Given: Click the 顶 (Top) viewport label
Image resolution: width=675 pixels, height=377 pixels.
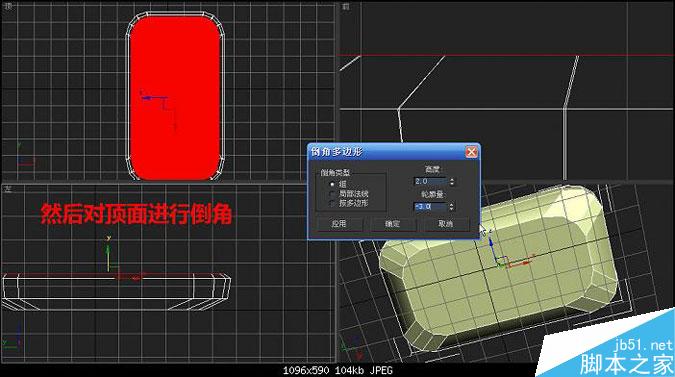Looking at the screenshot, I should [x=8, y=6].
